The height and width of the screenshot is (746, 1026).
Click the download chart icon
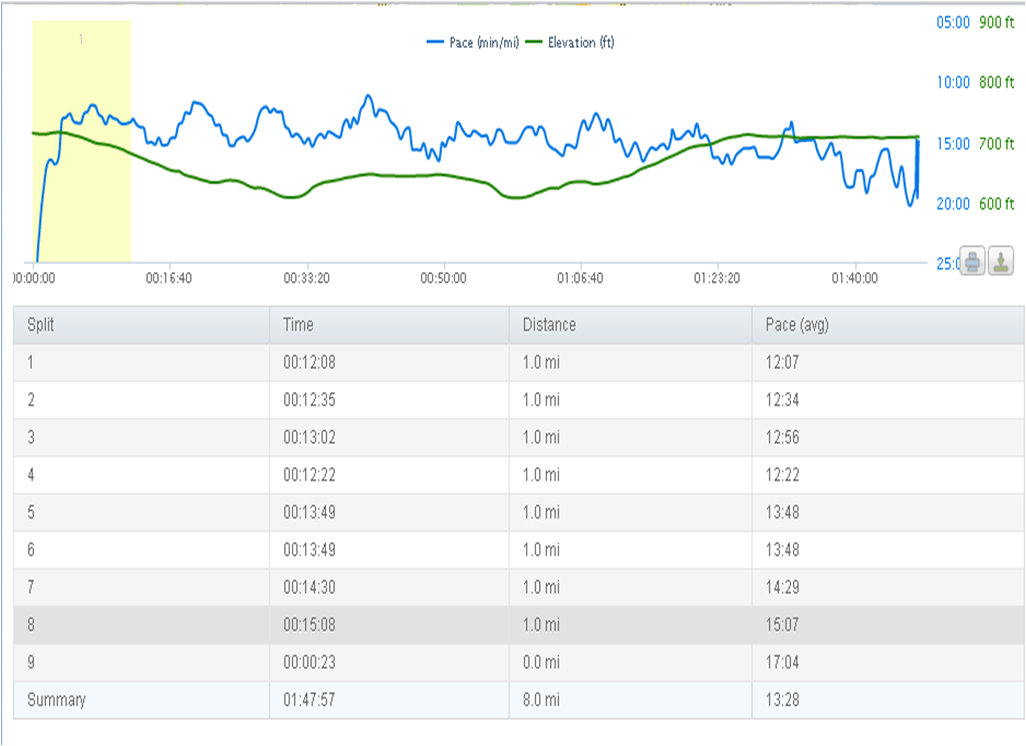pos(1001,261)
